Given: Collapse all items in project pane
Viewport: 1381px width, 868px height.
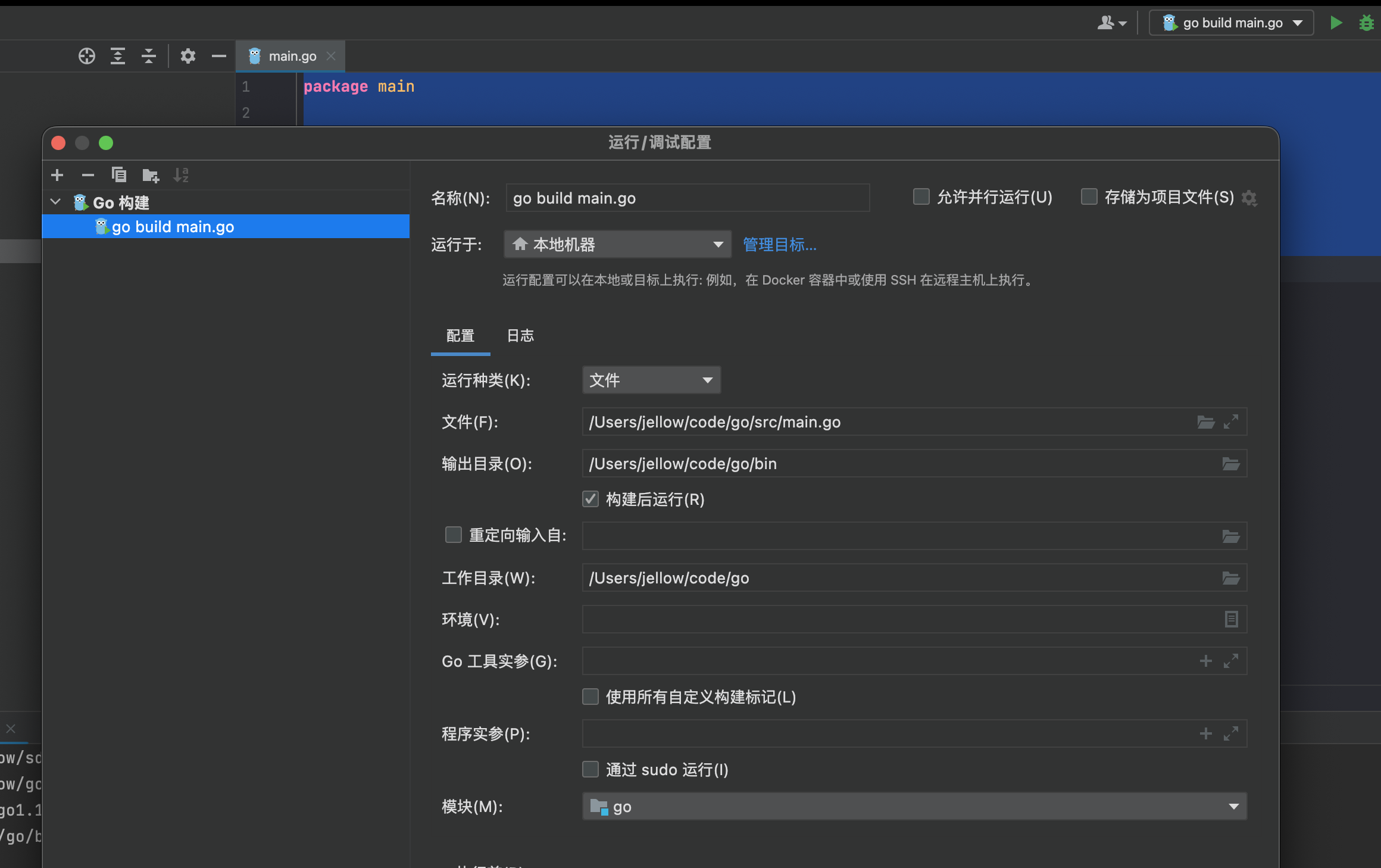Looking at the screenshot, I should point(149,56).
